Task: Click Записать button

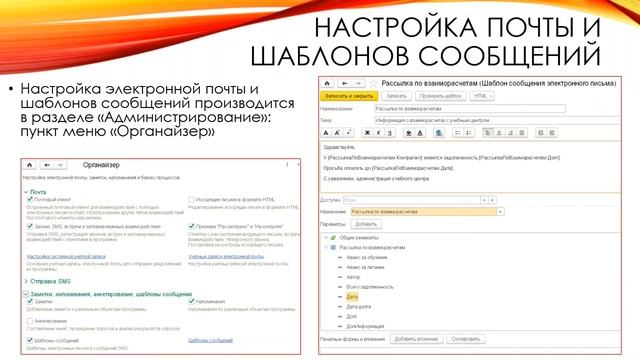Action: 396,96
